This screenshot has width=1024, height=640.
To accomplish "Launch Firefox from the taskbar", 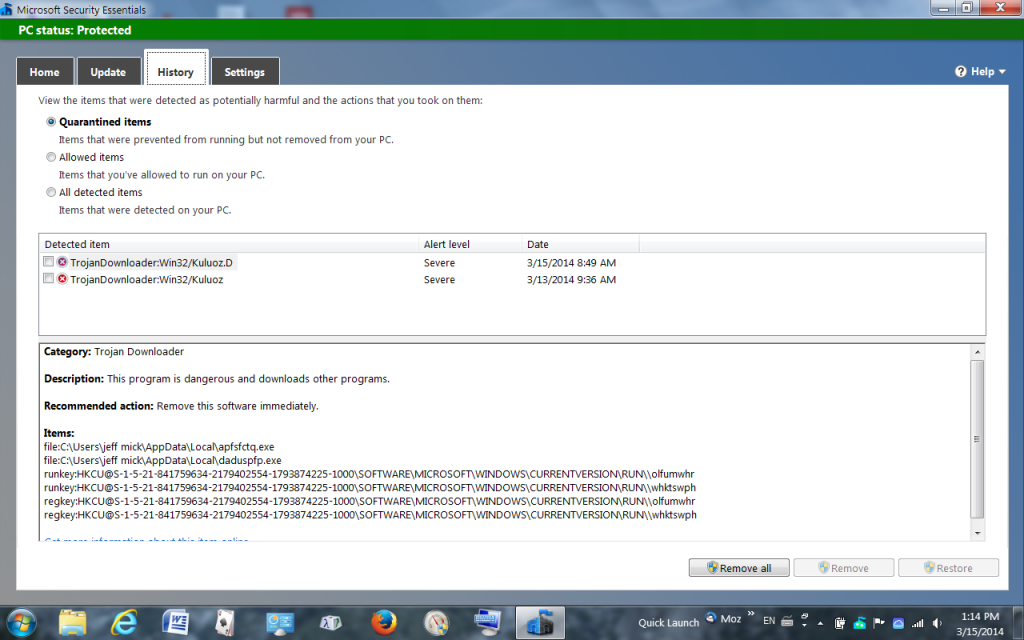I will 383,621.
